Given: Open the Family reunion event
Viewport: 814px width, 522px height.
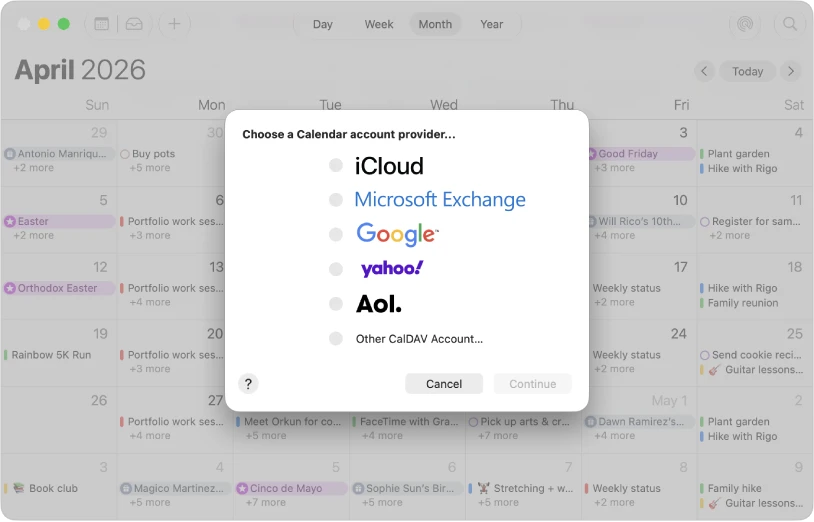Looking at the screenshot, I should (739, 303).
